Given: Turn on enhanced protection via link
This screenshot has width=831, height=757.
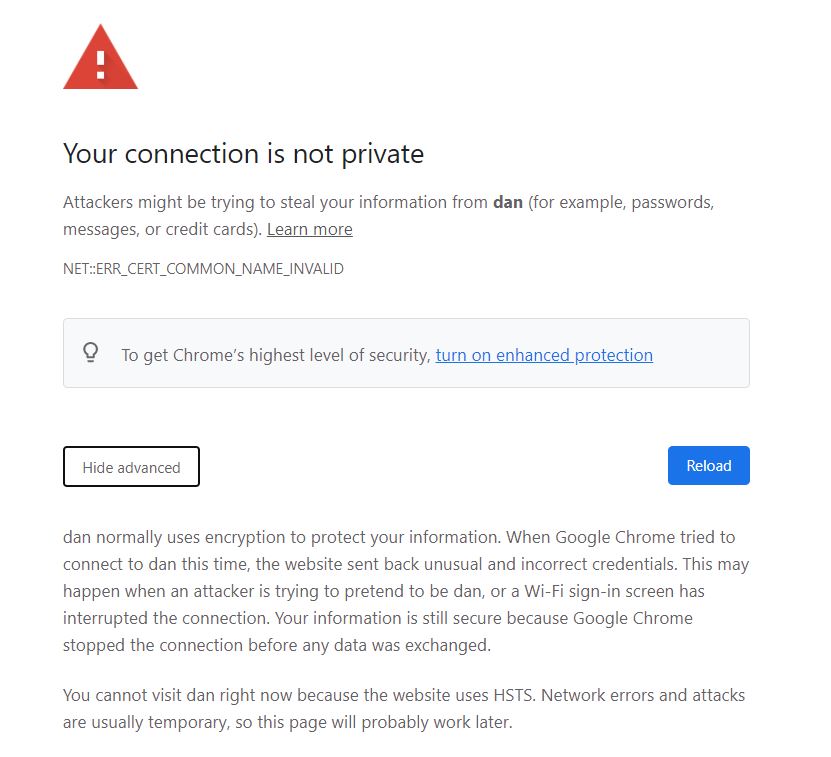Looking at the screenshot, I should [x=544, y=355].
